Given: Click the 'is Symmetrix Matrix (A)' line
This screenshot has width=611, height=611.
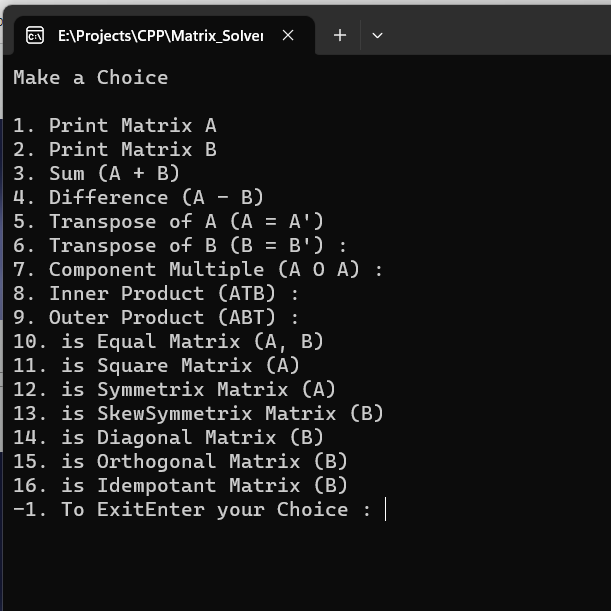Looking at the screenshot, I should (x=175, y=390).
